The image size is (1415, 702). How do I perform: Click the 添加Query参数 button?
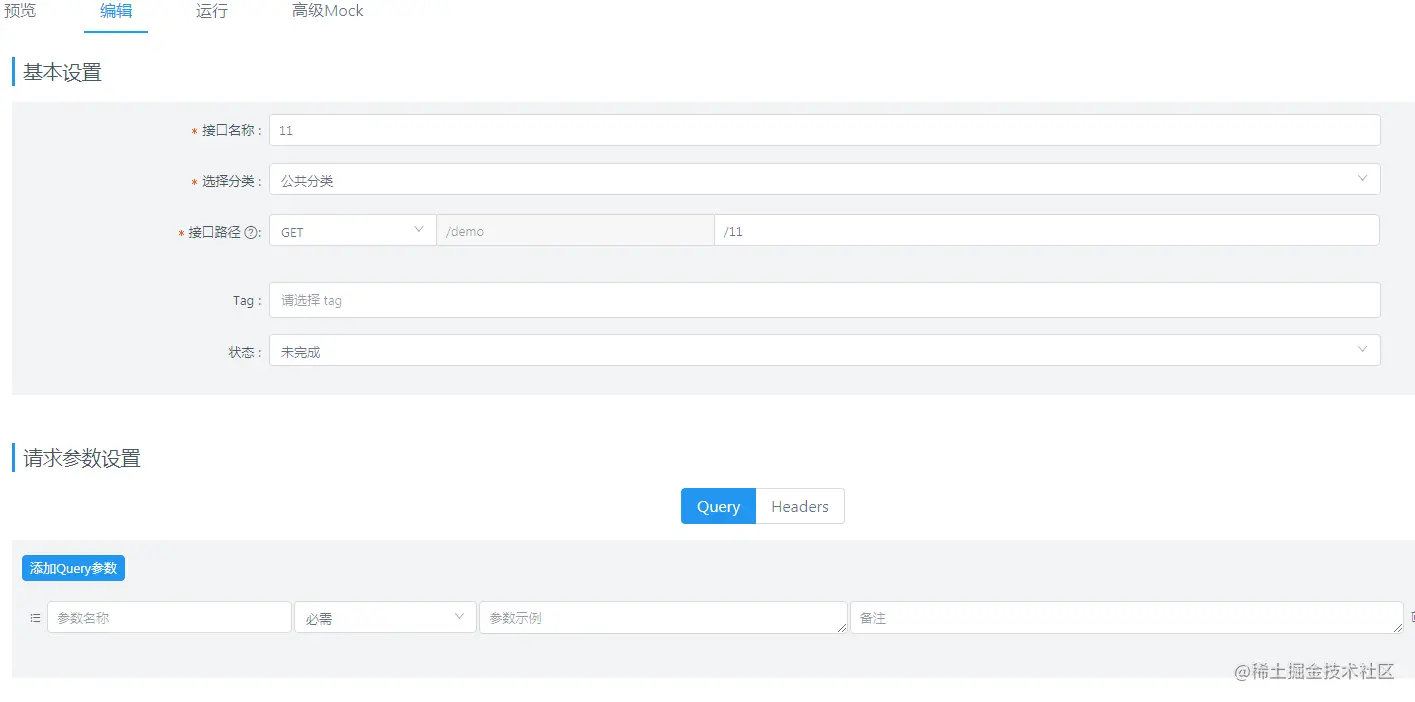point(73,568)
